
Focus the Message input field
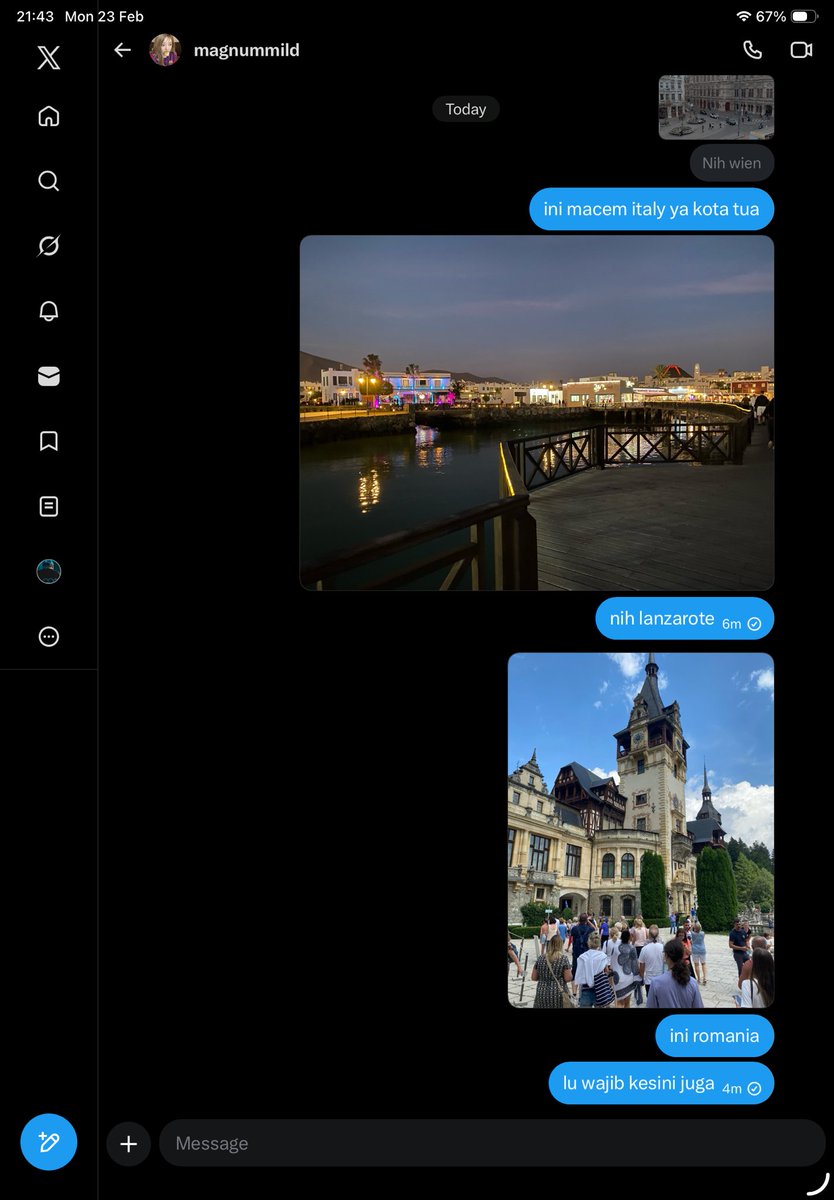tap(492, 1143)
